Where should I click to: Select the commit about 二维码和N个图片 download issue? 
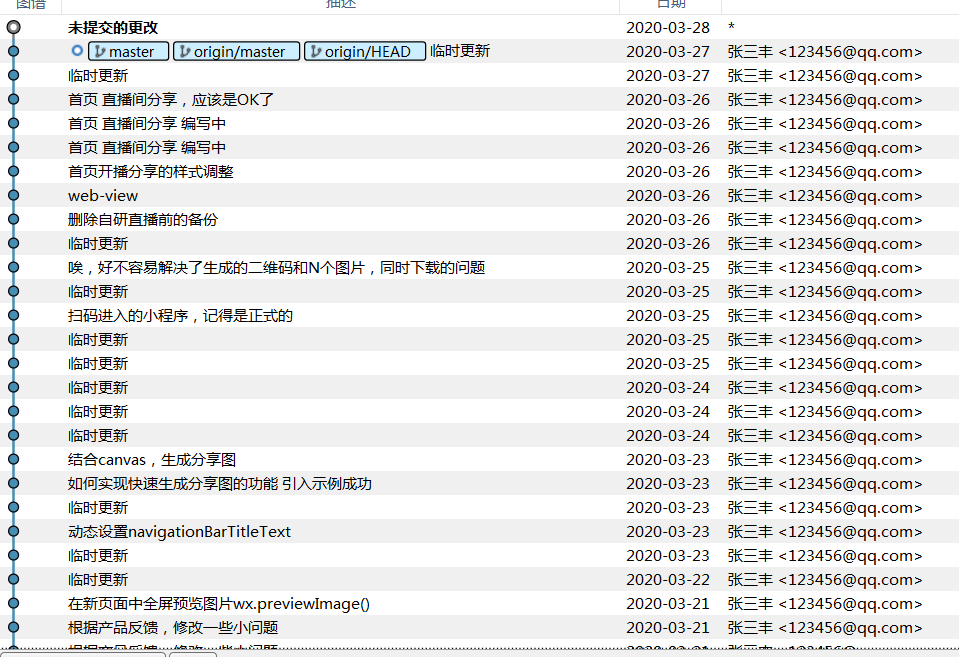pyautogui.click(x=276, y=268)
